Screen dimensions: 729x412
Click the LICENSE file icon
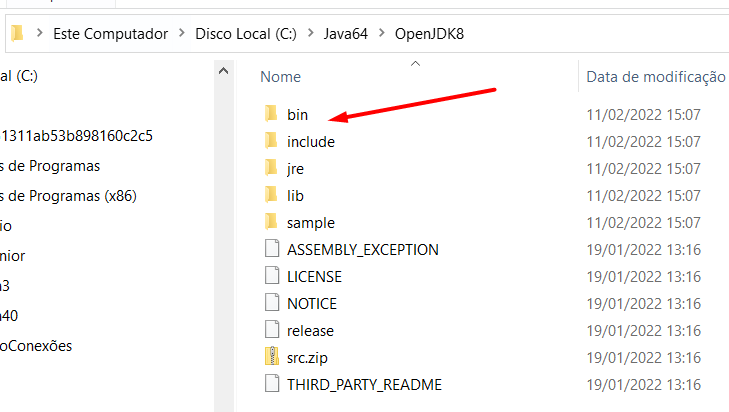click(272, 275)
